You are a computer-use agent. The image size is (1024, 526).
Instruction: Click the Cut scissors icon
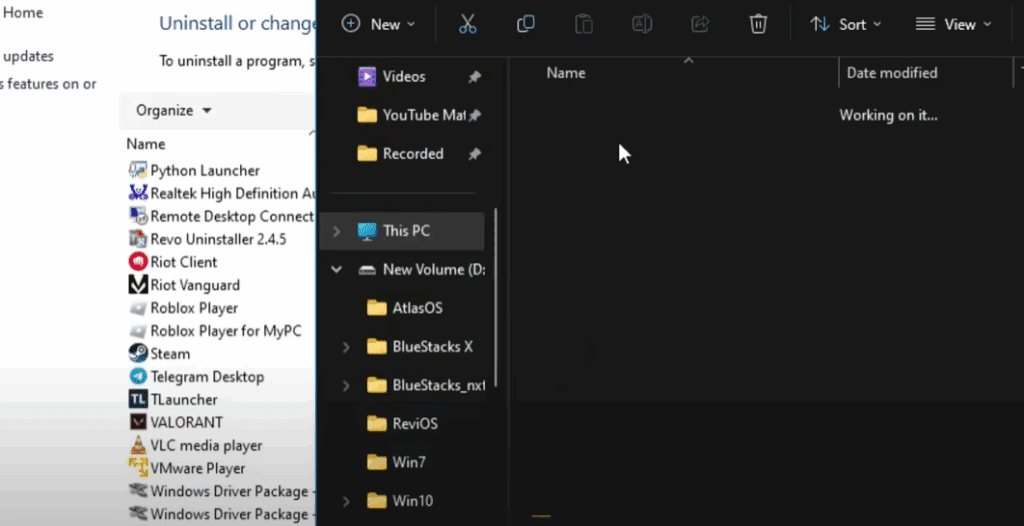coord(468,24)
